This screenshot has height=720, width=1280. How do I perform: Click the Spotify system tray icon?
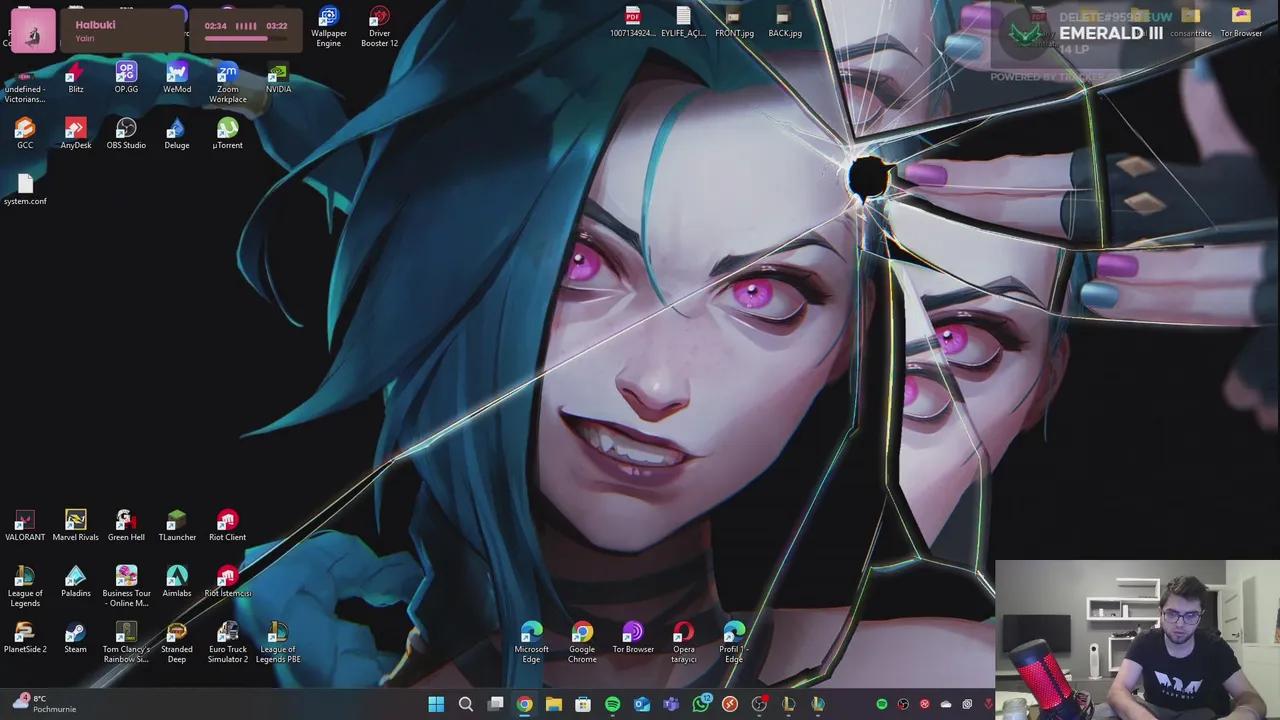click(882, 705)
